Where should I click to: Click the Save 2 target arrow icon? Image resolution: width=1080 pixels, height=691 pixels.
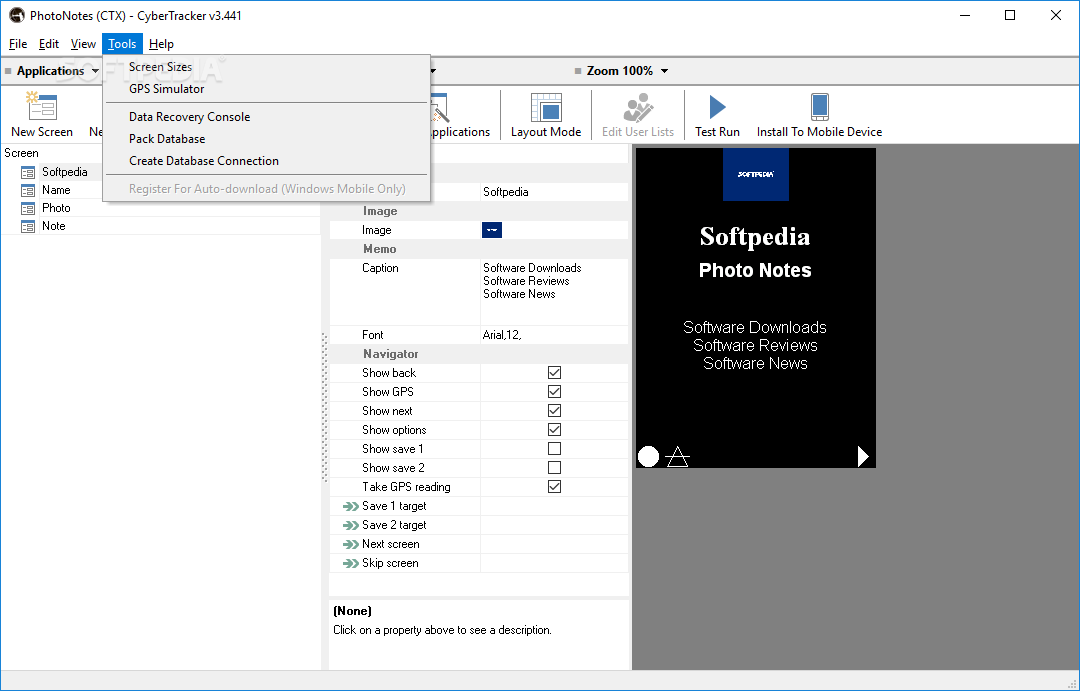tap(351, 525)
